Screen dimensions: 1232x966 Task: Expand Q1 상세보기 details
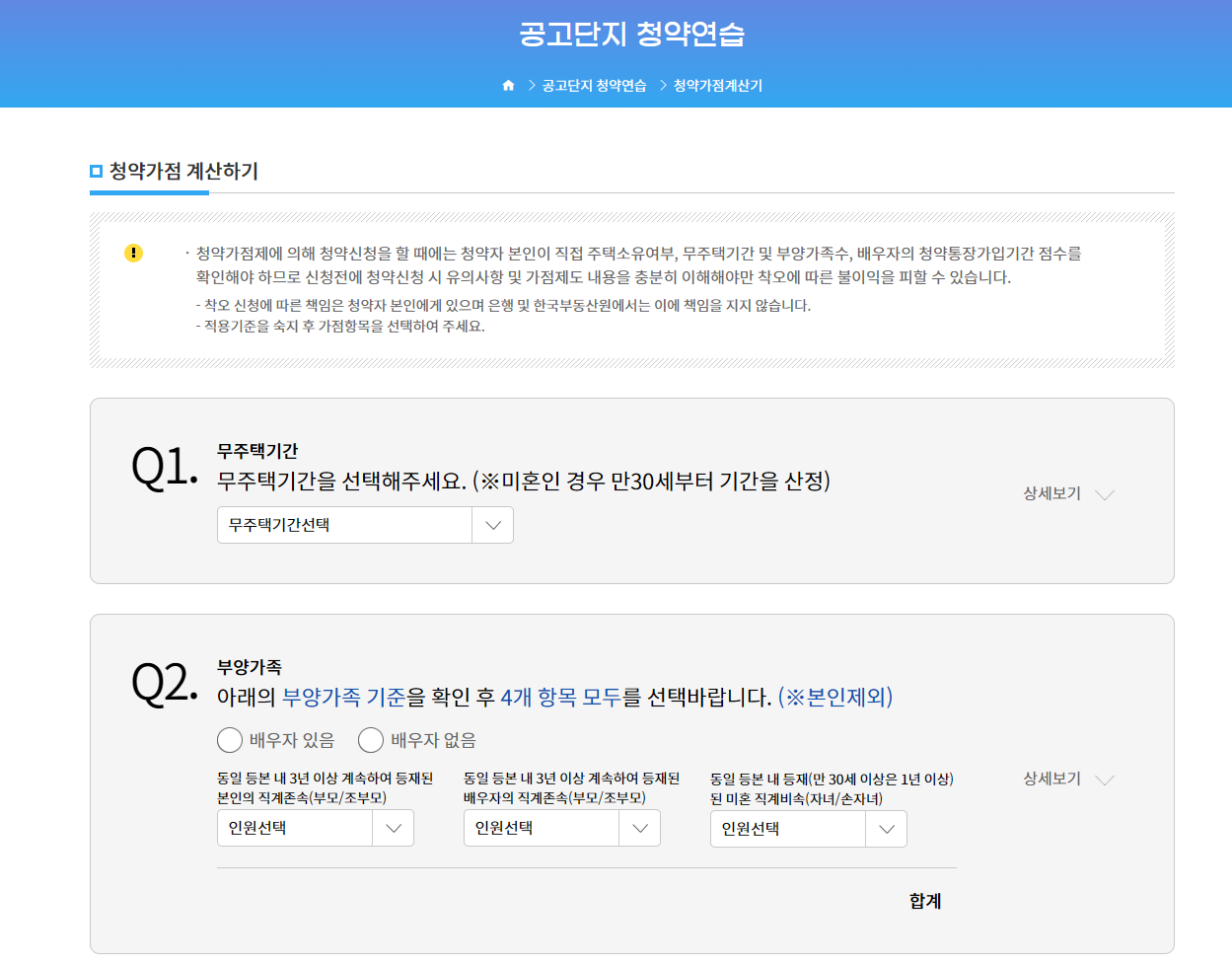(1068, 493)
